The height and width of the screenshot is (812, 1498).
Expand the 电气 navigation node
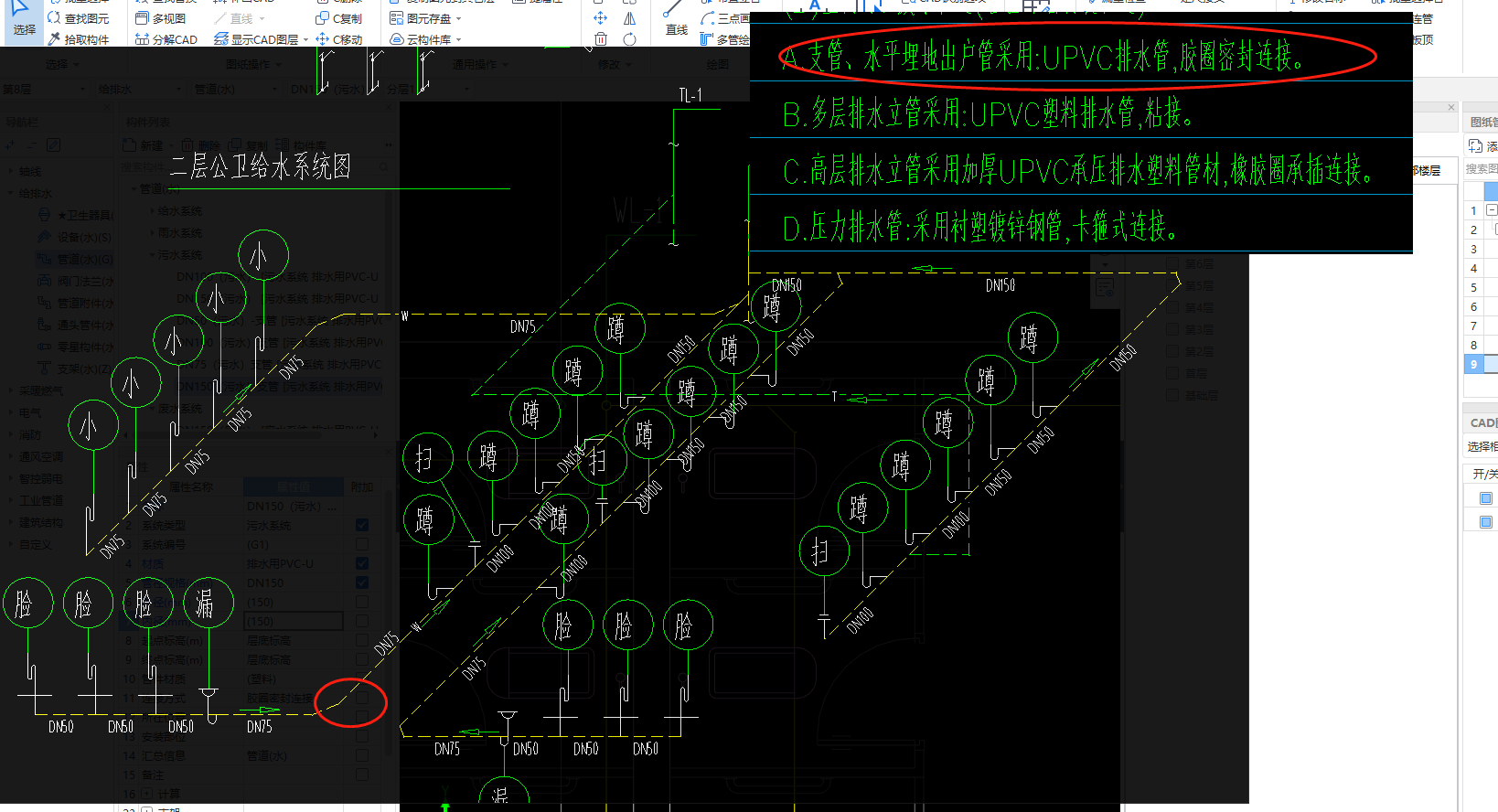(x=10, y=413)
